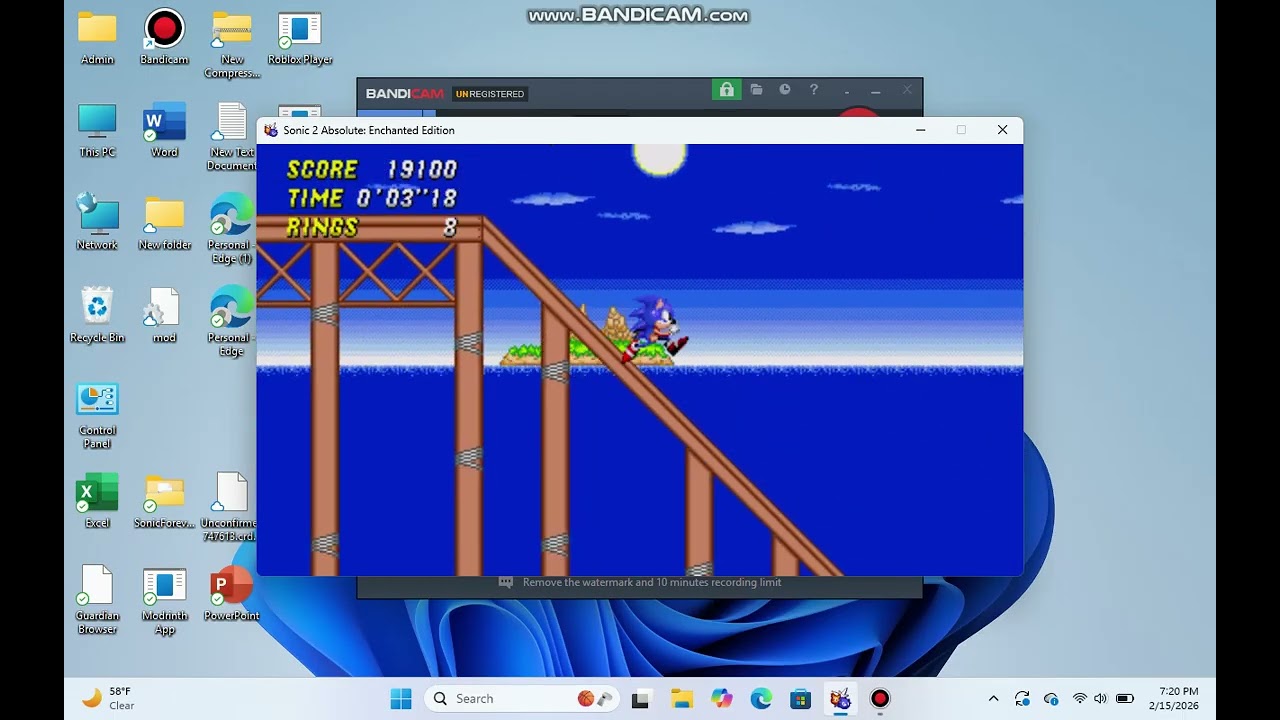This screenshot has height=720, width=1280.
Task: Open the Control Panel desktop icon
Action: pyautogui.click(x=97, y=415)
